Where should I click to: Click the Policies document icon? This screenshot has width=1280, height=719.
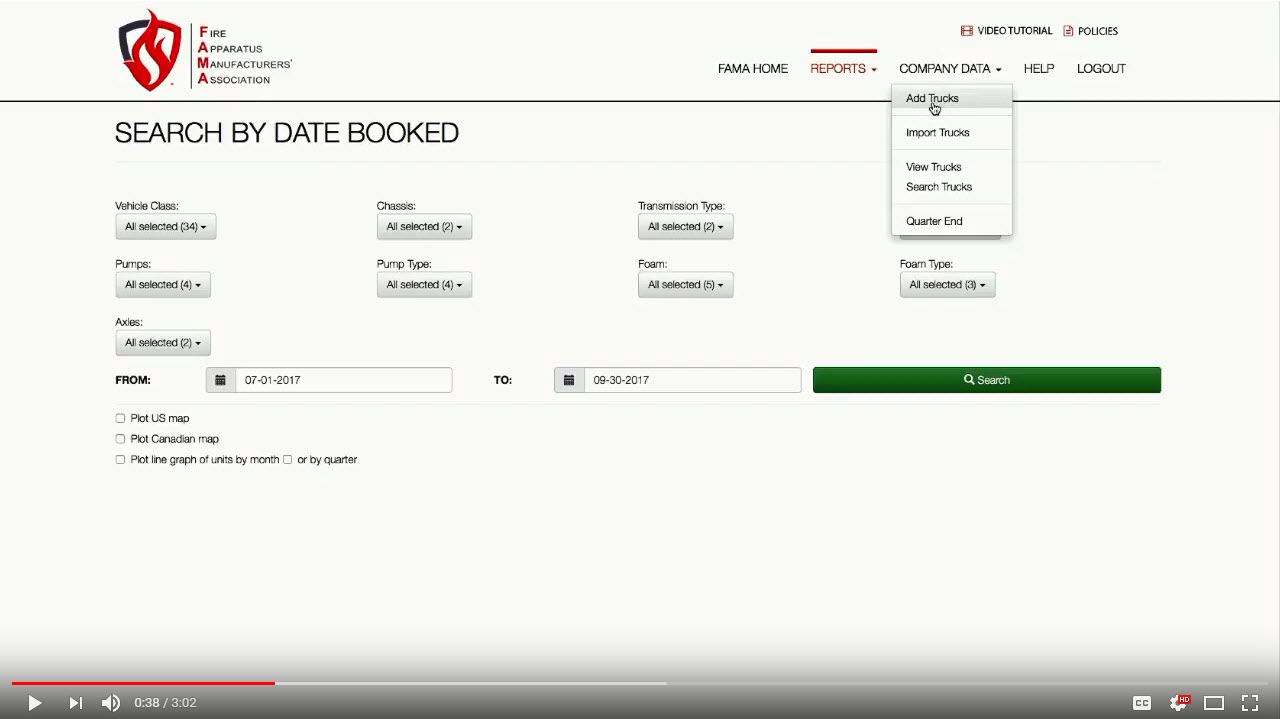[x=1068, y=31]
